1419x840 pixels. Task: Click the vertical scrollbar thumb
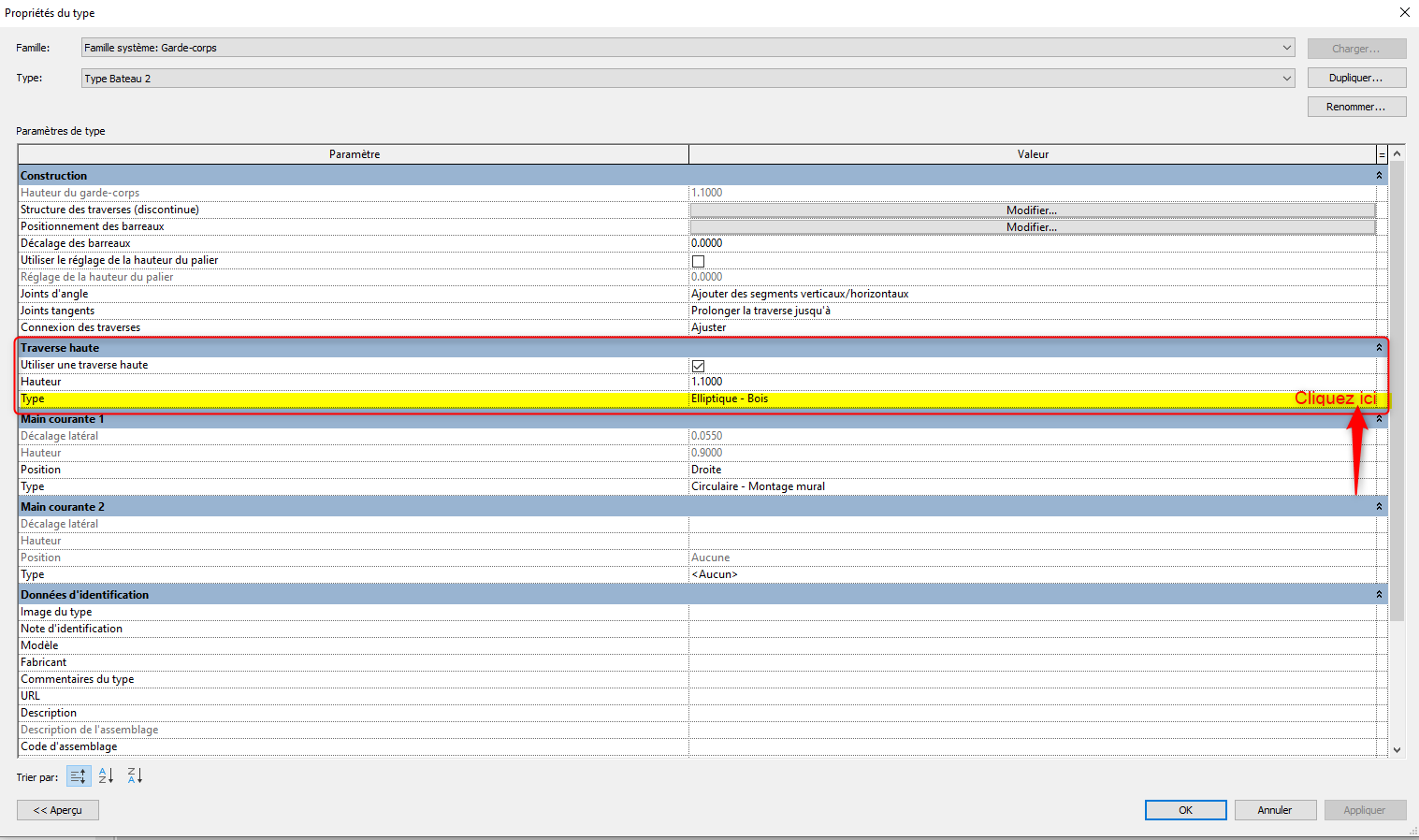pos(1397,391)
